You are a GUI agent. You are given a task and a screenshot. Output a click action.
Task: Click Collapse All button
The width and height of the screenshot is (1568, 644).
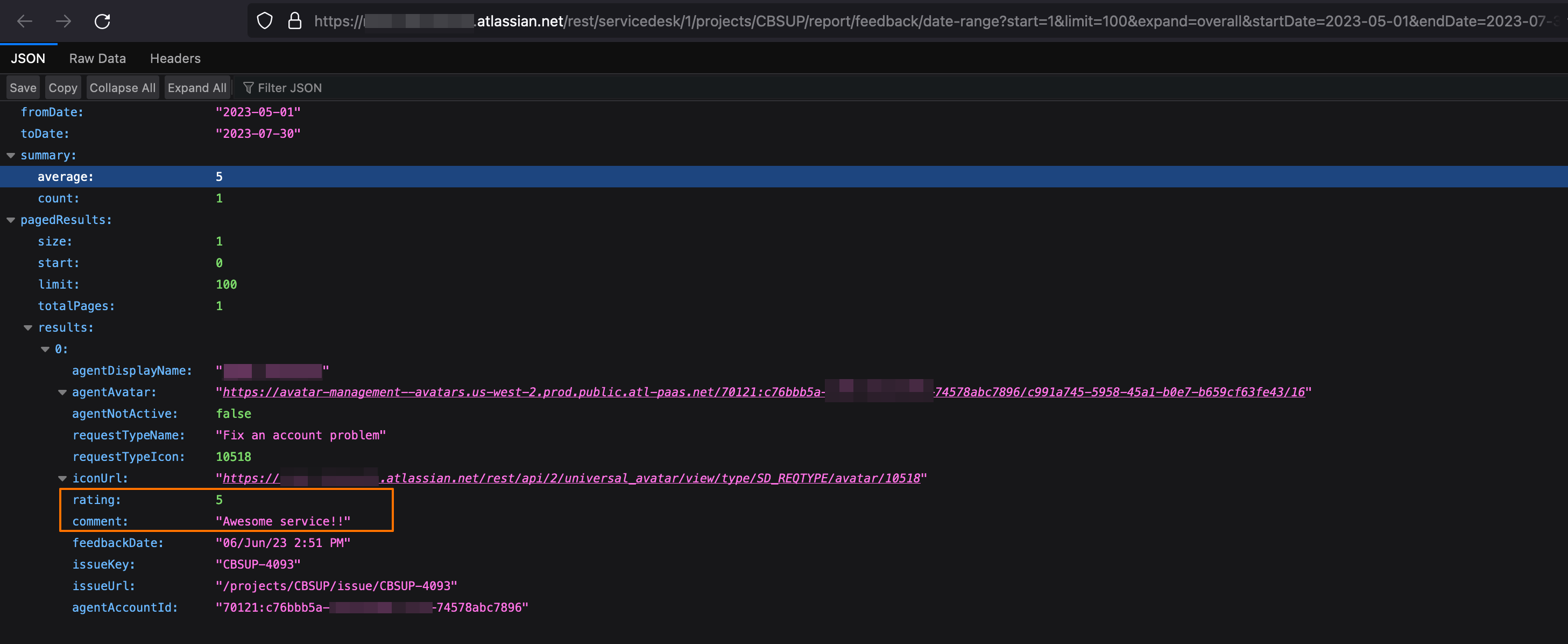122,88
